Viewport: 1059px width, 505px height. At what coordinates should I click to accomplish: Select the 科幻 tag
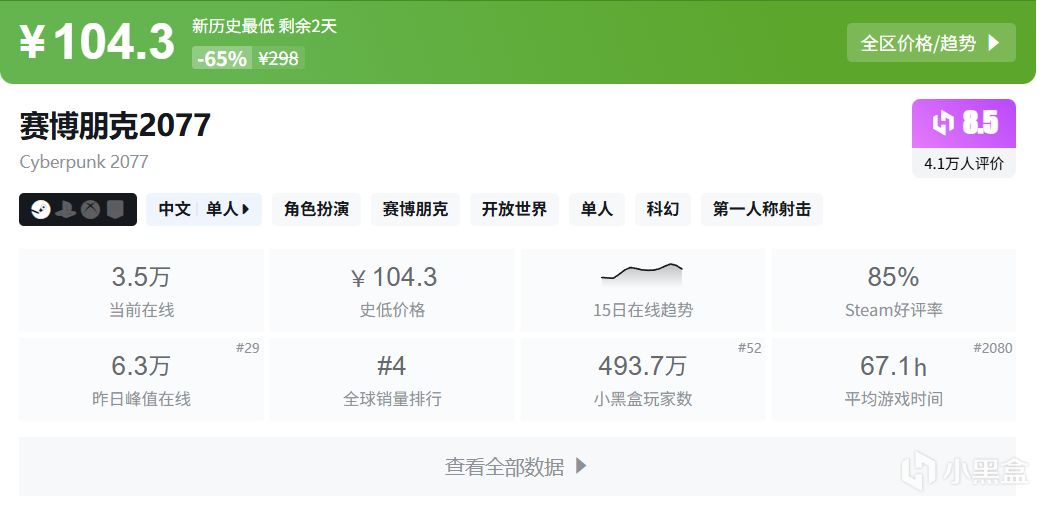click(x=663, y=209)
